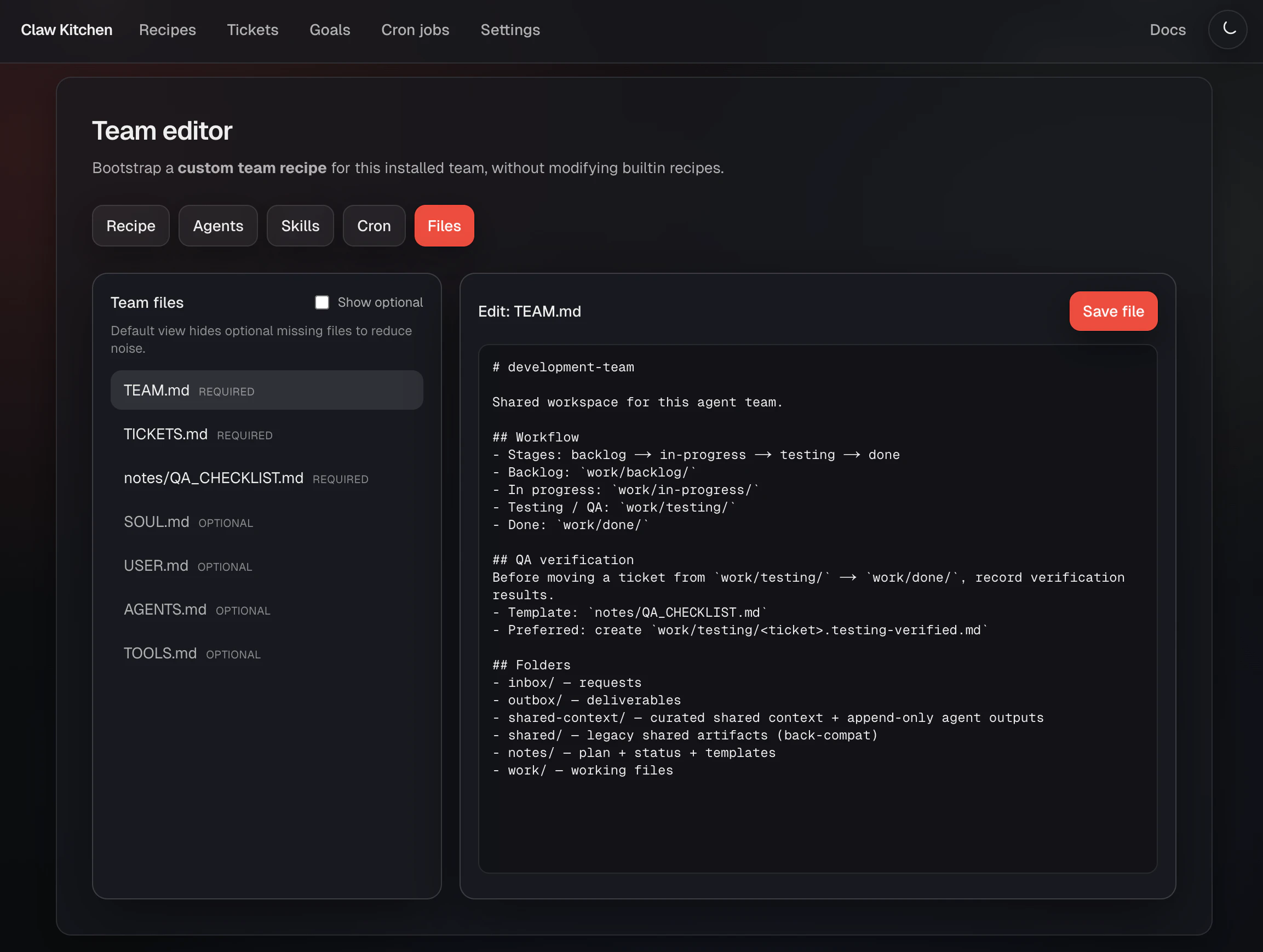Open notes/QA_CHECKLIST.md file
This screenshot has height=952, width=1263.
coord(214,478)
